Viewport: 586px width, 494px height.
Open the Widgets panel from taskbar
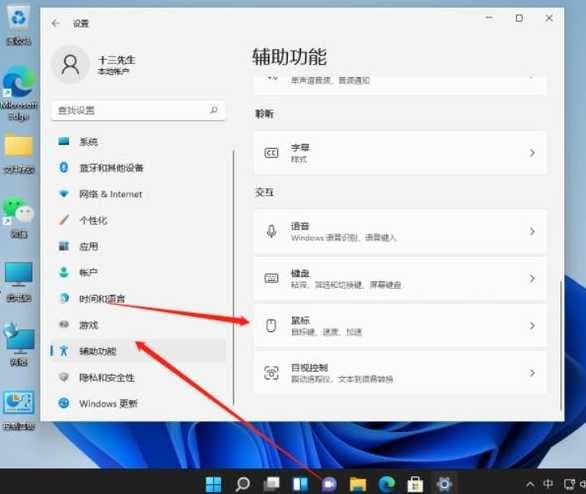(300, 484)
